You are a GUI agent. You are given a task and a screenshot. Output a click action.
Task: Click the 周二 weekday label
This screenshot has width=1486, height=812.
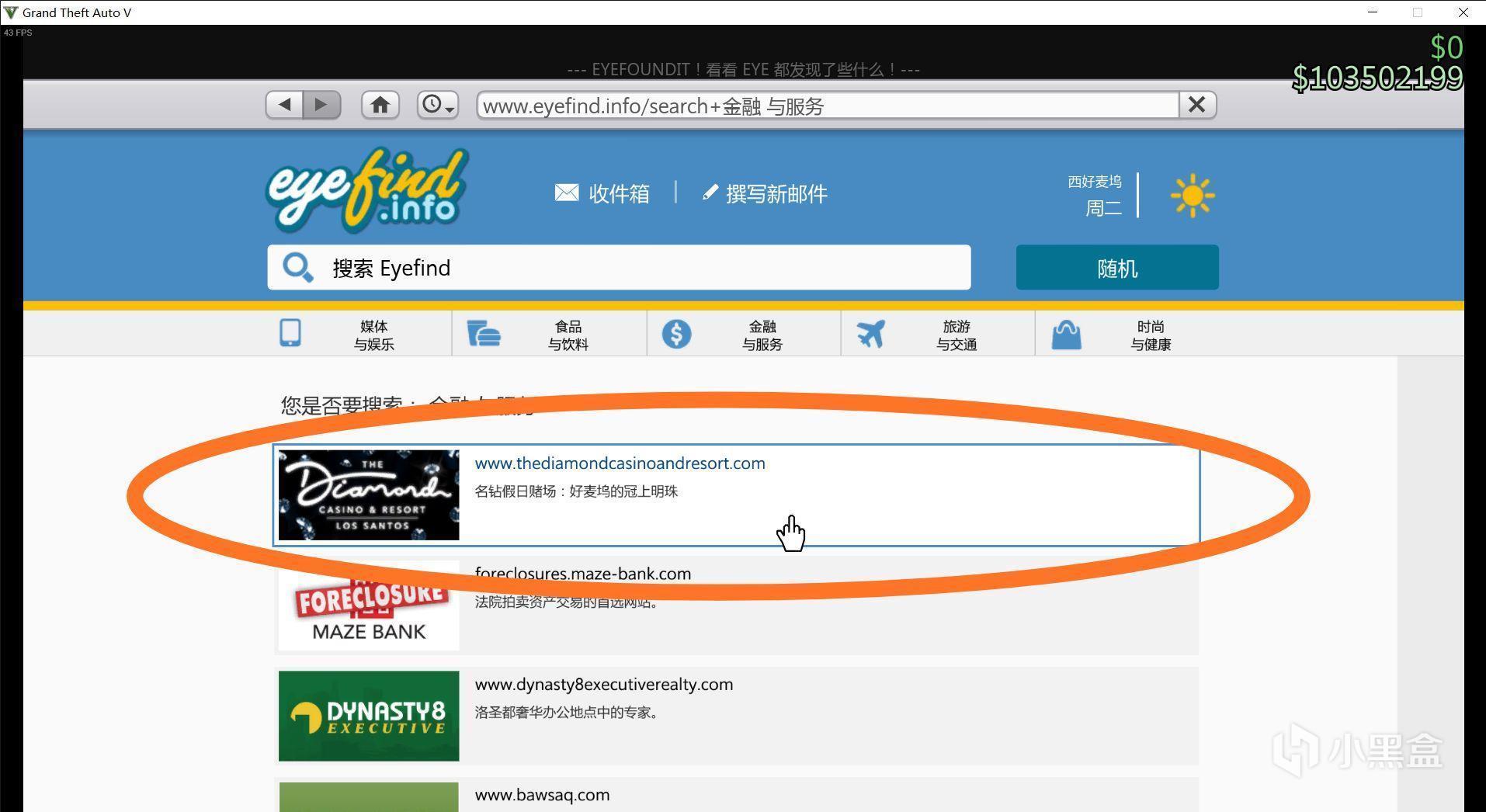[1103, 208]
